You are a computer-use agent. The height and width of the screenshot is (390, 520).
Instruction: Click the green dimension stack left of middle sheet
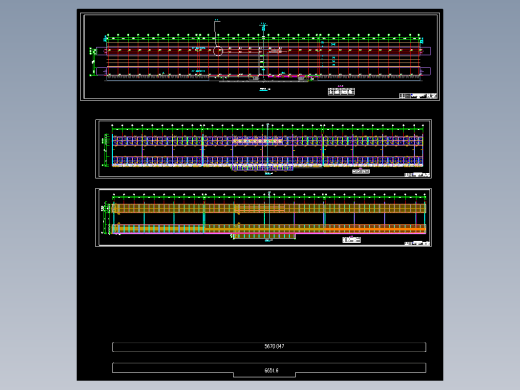[x=106, y=150]
